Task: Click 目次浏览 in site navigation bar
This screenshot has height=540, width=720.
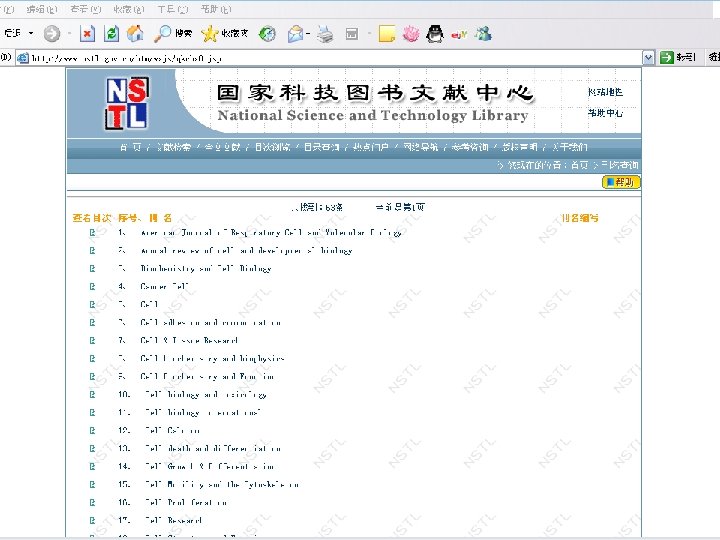Action: tap(273, 147)
